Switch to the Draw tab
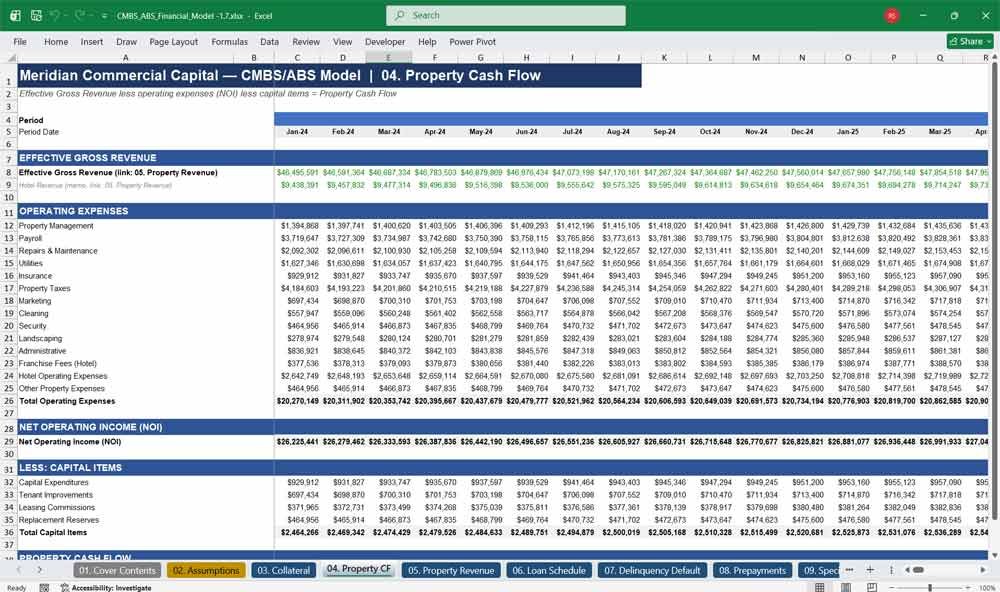Screen dimensions: 1000x592 (126, 41)
